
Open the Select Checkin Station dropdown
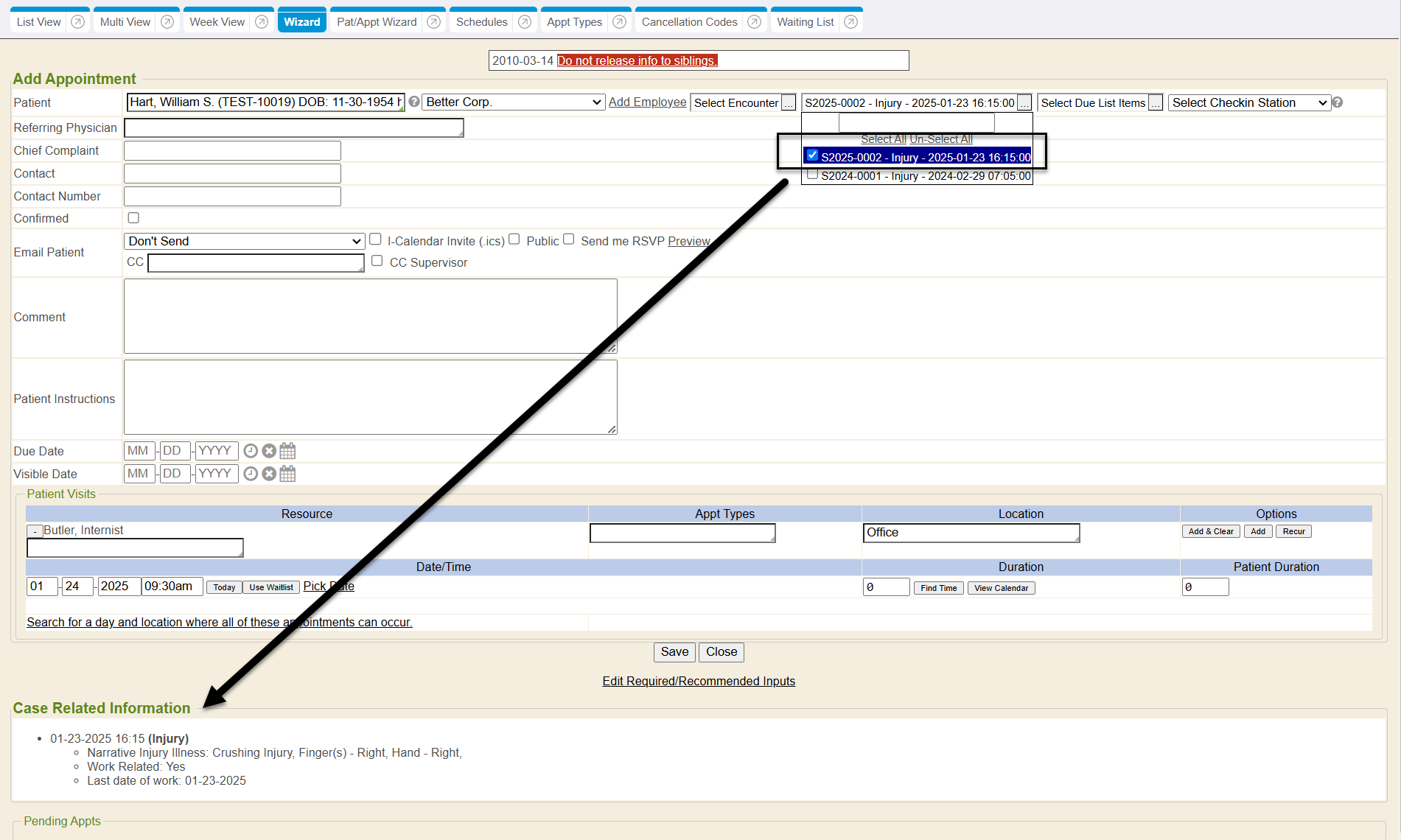1249,102
